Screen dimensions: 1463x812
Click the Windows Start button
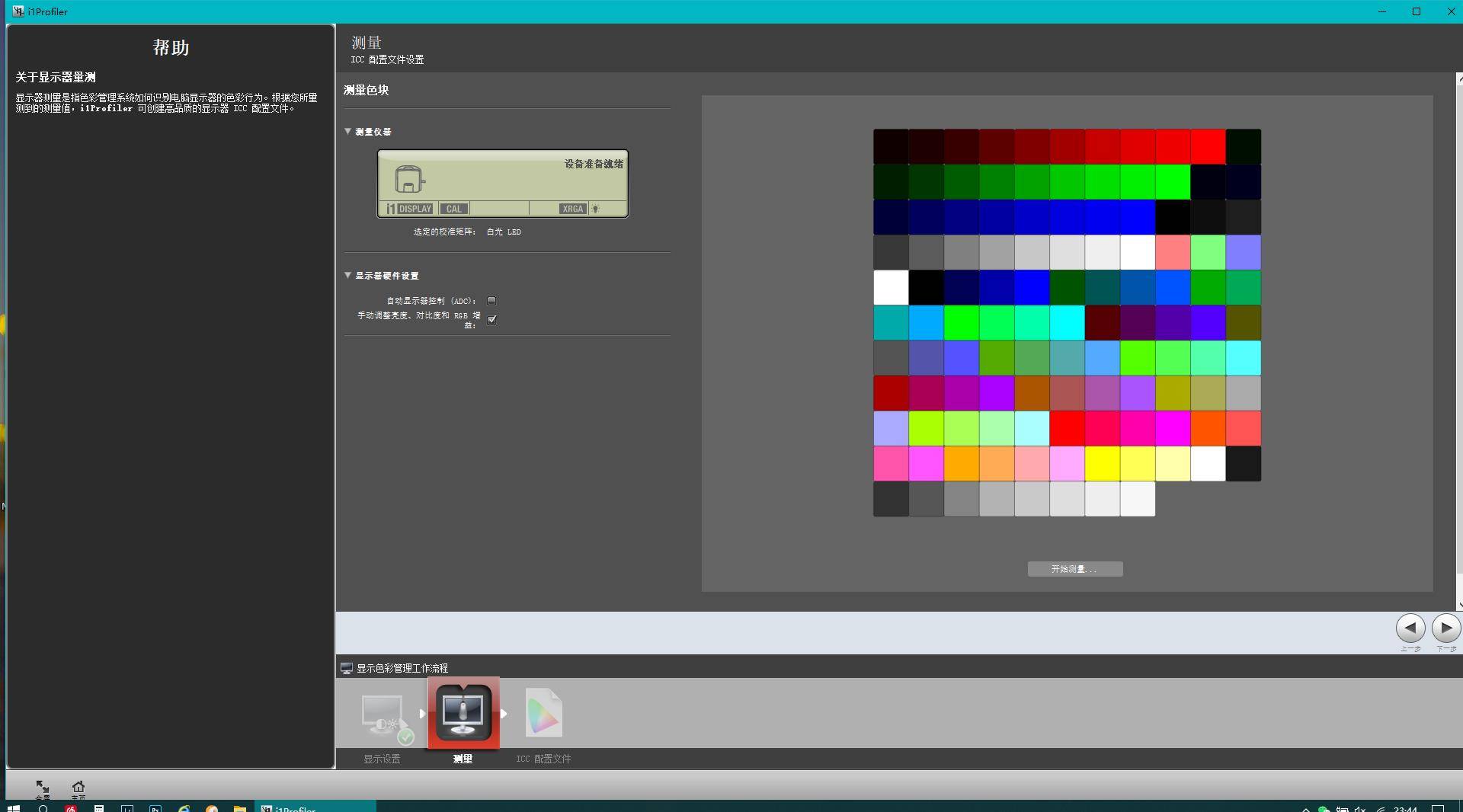click(x=13, y=807)
